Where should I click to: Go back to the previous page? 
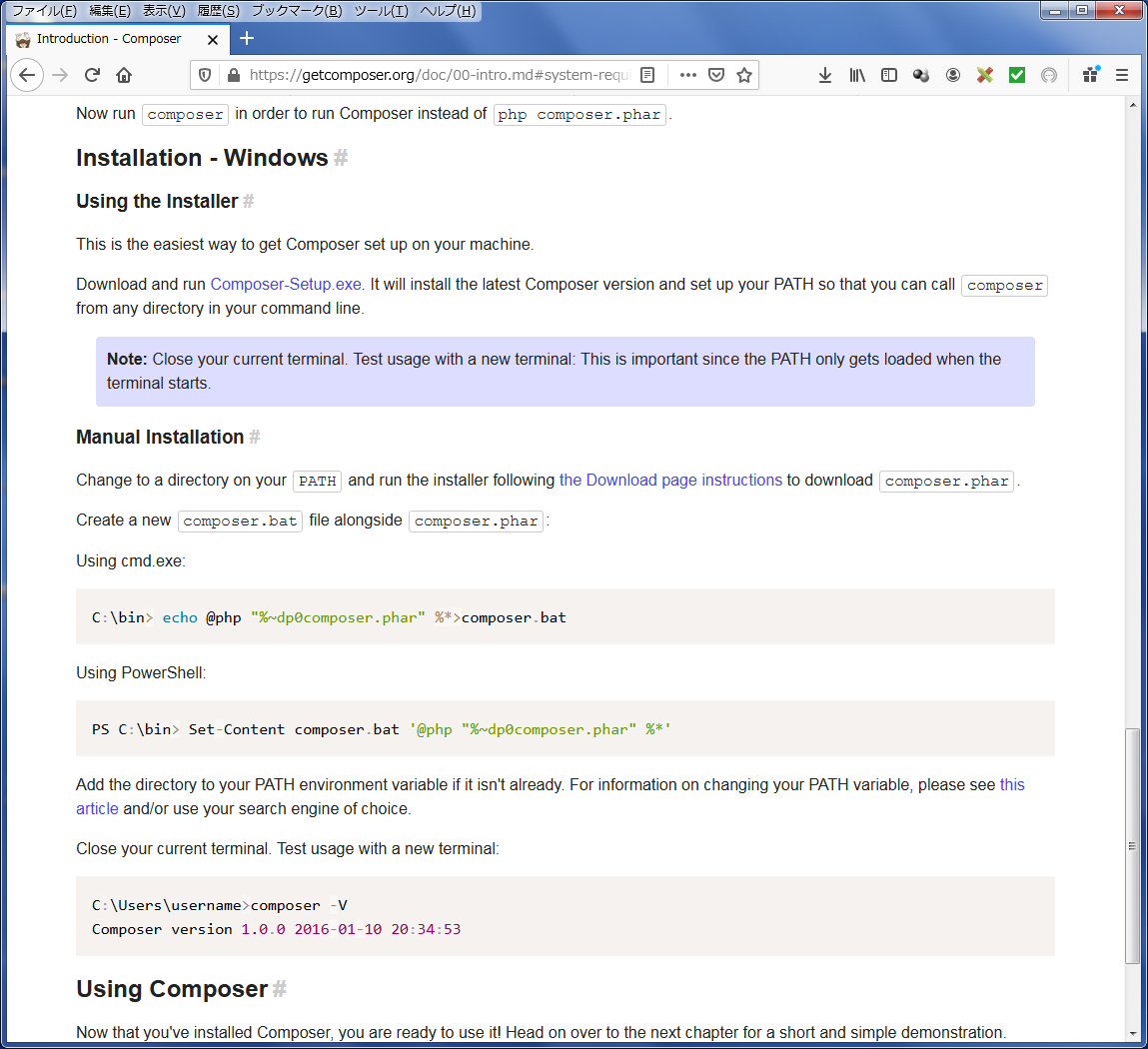tap(27, 75)
